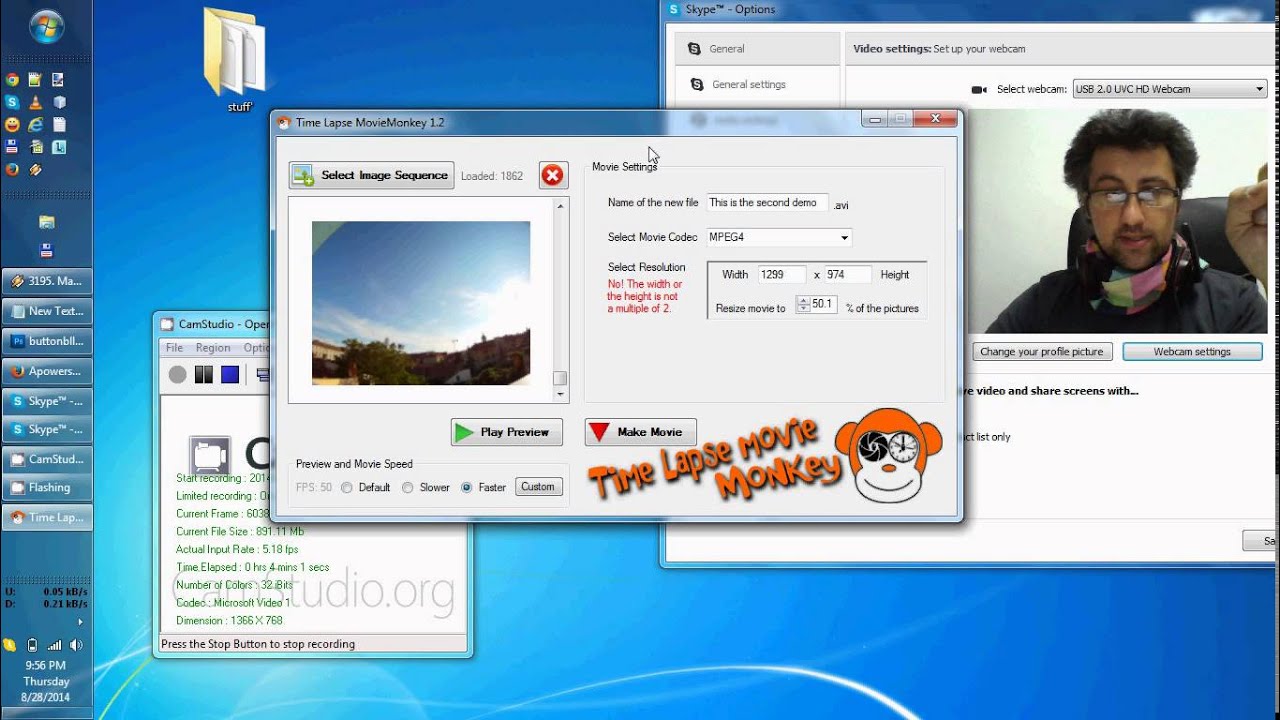Click the Skype tray icon

coord(10,645)
